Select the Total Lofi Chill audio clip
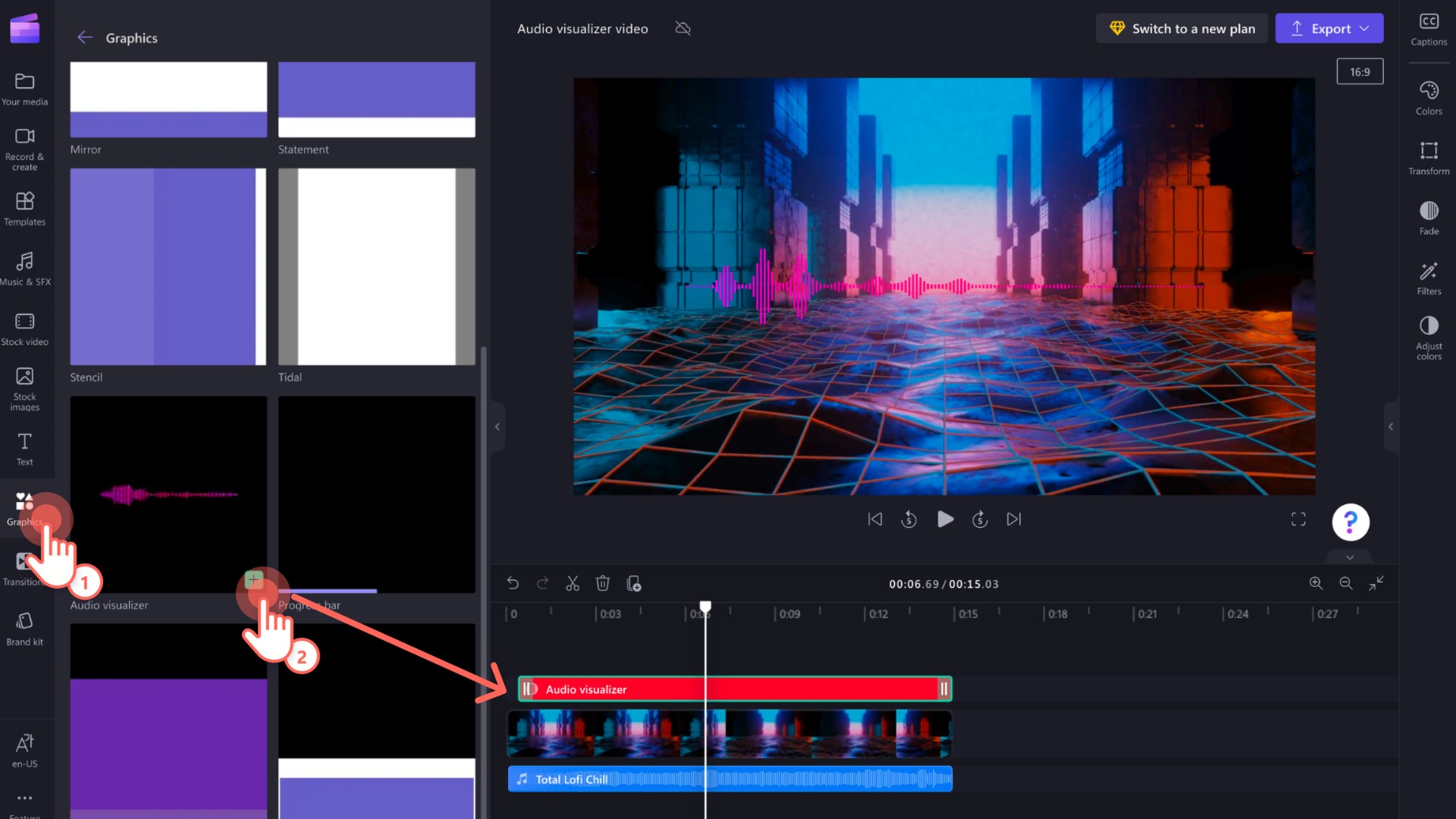 point(730,779)
